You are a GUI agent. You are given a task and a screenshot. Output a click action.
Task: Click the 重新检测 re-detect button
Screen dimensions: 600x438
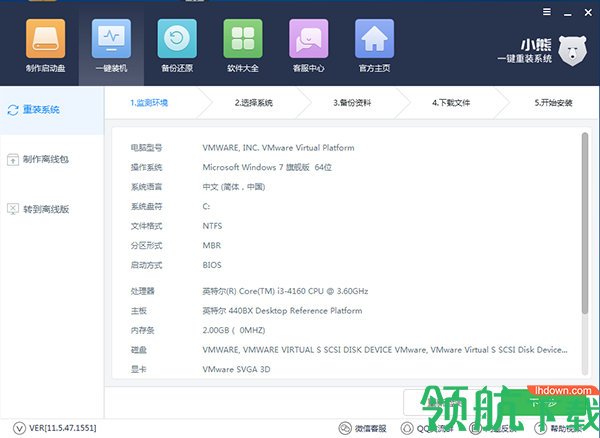[x=444, y=403]
